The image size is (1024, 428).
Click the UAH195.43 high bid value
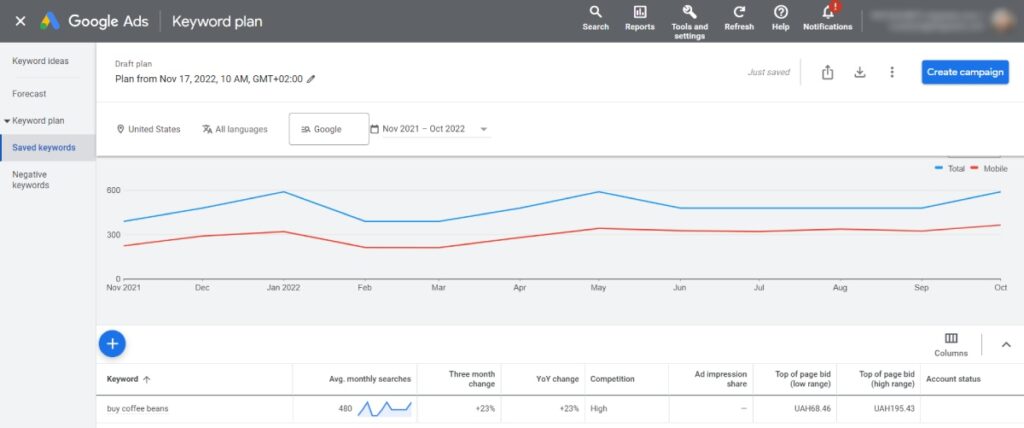[x=894, y=409]
